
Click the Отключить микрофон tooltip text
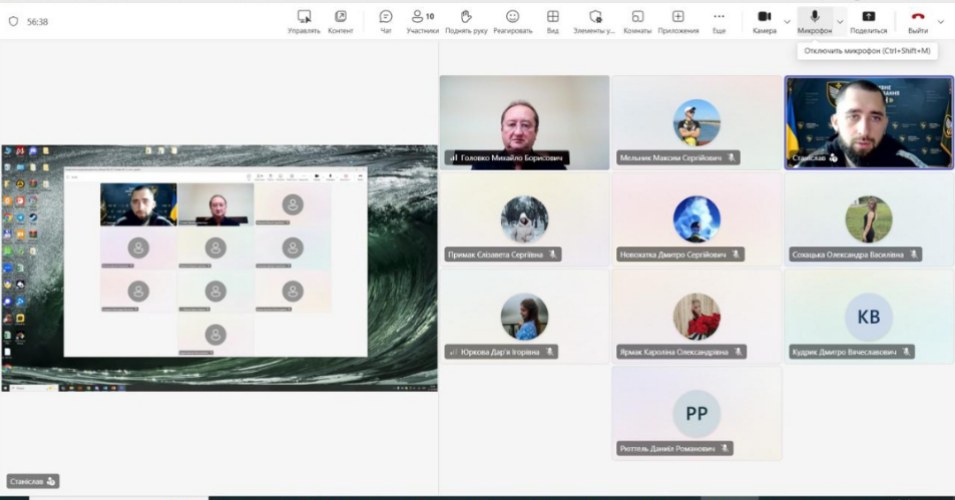pos(867,51)
